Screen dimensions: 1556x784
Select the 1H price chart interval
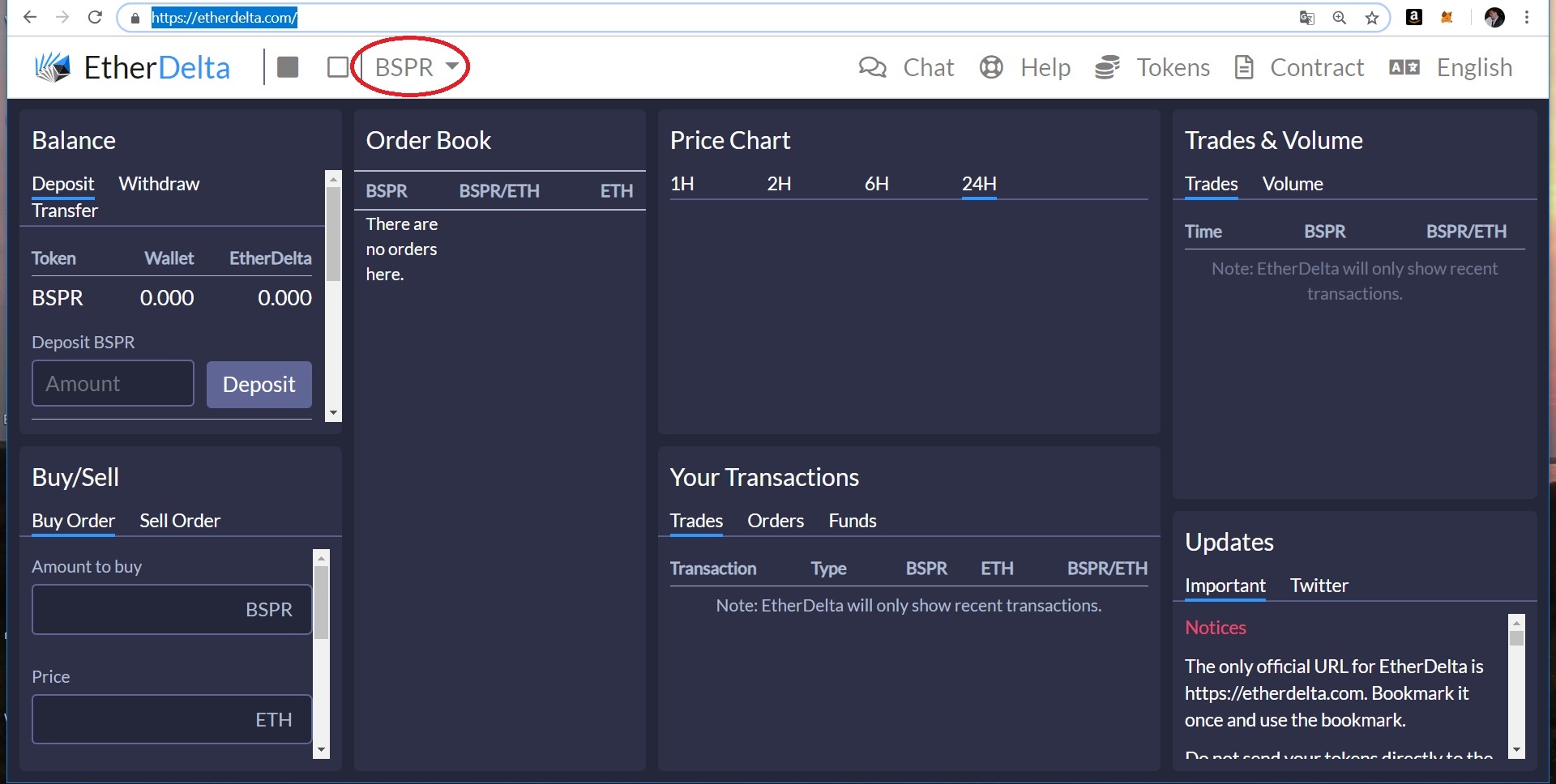point(682,184)
